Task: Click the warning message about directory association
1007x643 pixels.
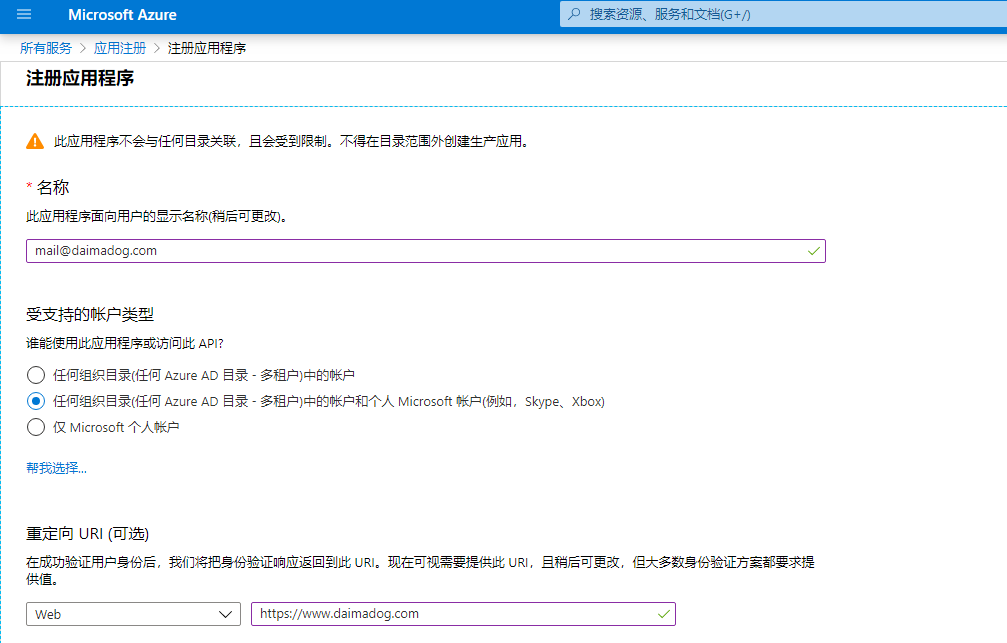Action: click(290, 141)
